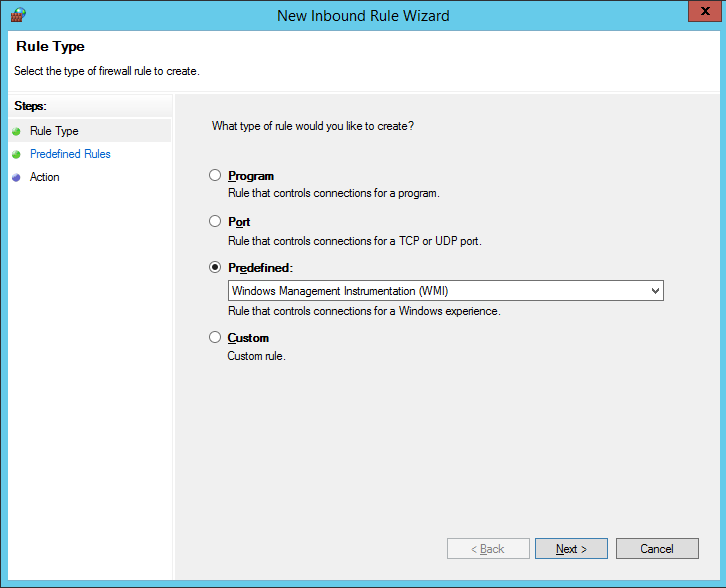Click the firewall icon in the title bar
Viewport: 726px width, 588px height.
[18, 15]
